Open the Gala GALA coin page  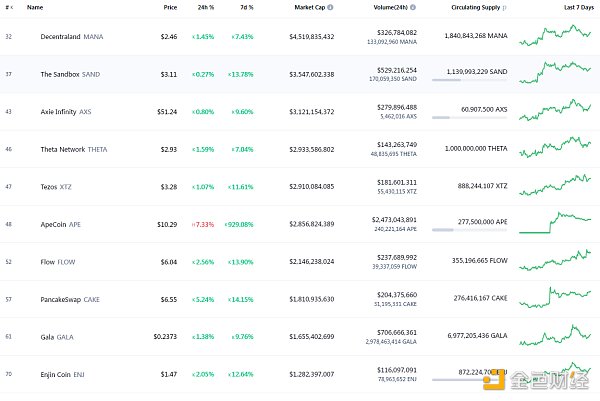45,335
